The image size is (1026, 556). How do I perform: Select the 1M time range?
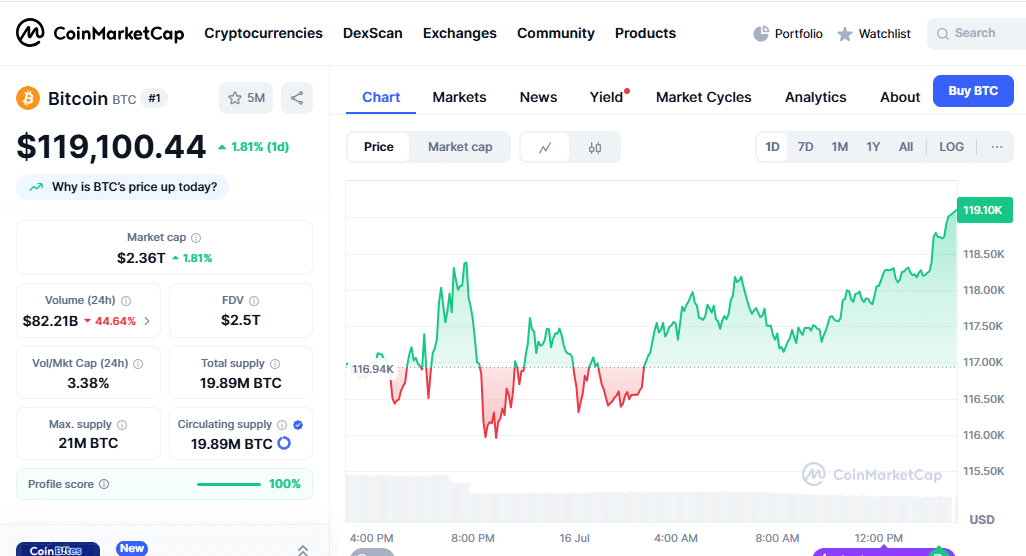(x=840, y=147)
